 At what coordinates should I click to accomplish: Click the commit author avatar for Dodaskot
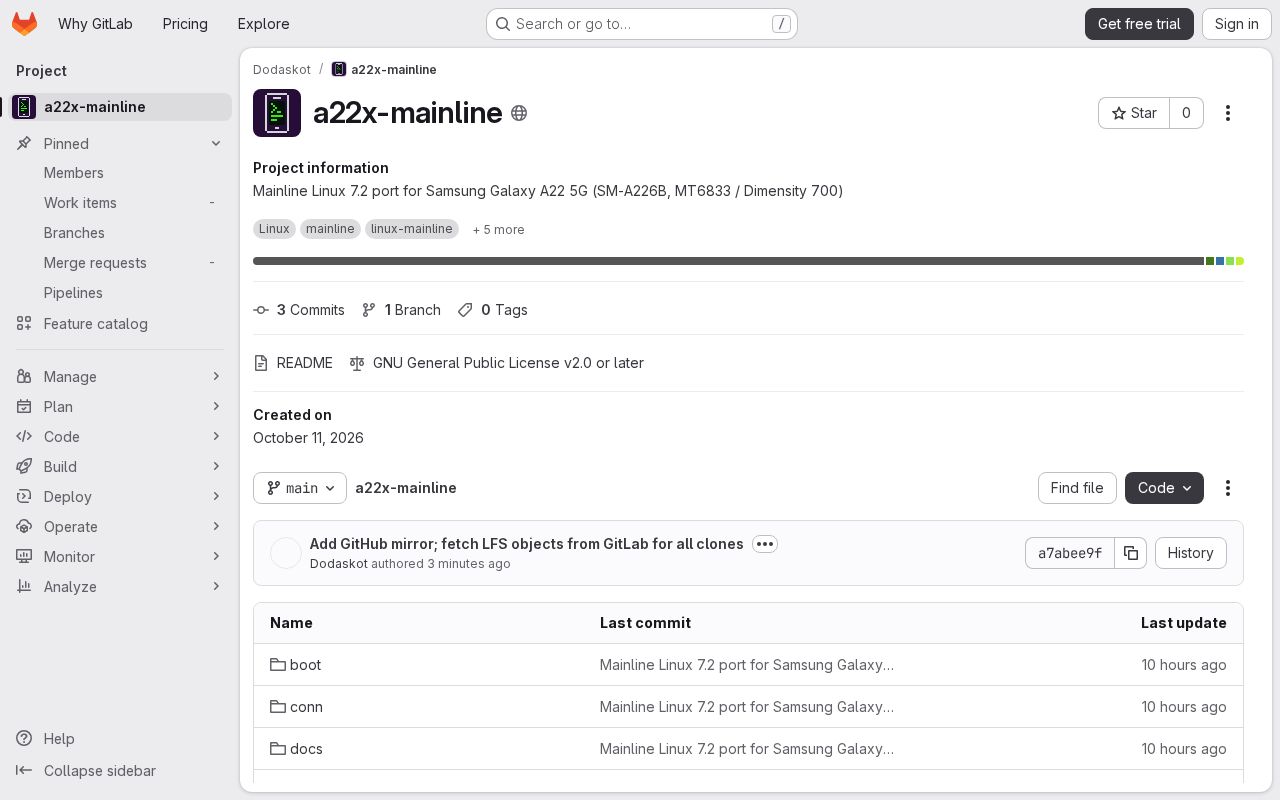[286, 553]
